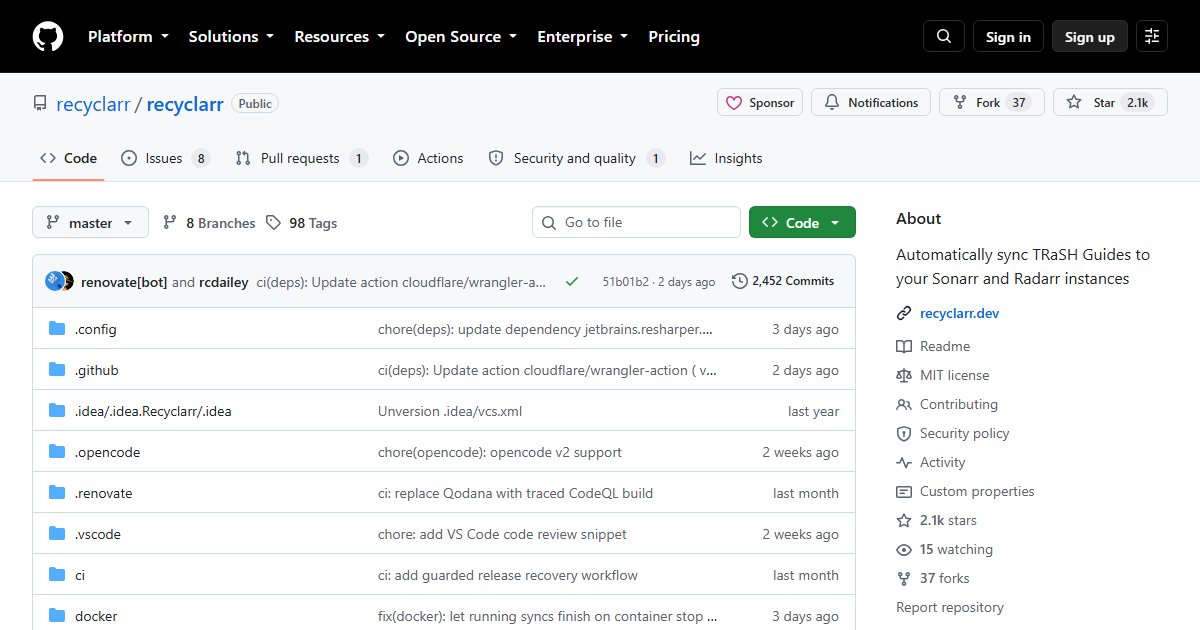Screen dimensions: 1200x630
Task: Click the Pricing link
Action: click(674, 37)
